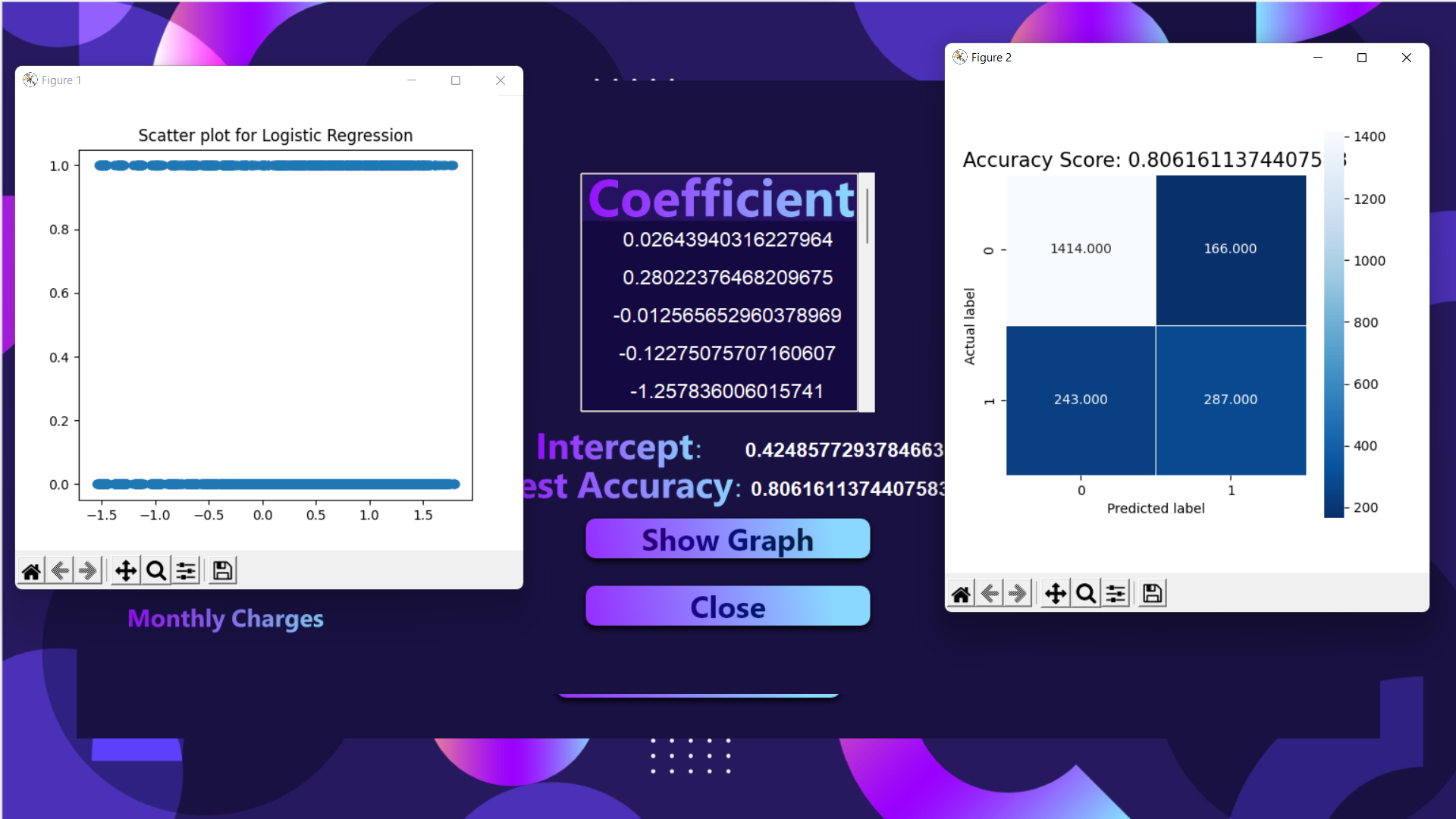Click the pan/move tool in Figure 1 toolbar

point(125,571)
